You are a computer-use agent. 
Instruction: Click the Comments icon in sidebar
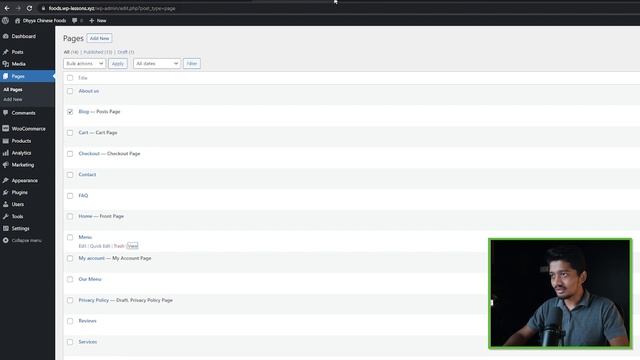click(6, 113)
